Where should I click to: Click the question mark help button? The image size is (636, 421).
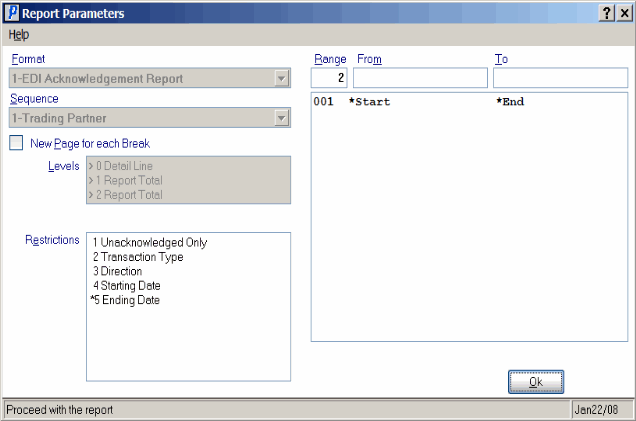tap(607, 13)
